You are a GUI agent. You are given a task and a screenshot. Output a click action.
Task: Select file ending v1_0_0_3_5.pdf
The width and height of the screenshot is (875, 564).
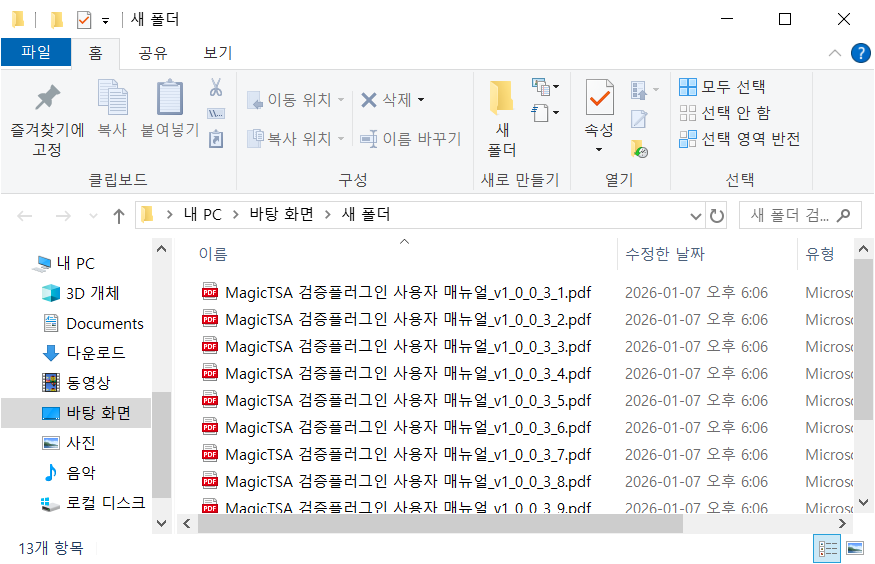tap(396, 401)
